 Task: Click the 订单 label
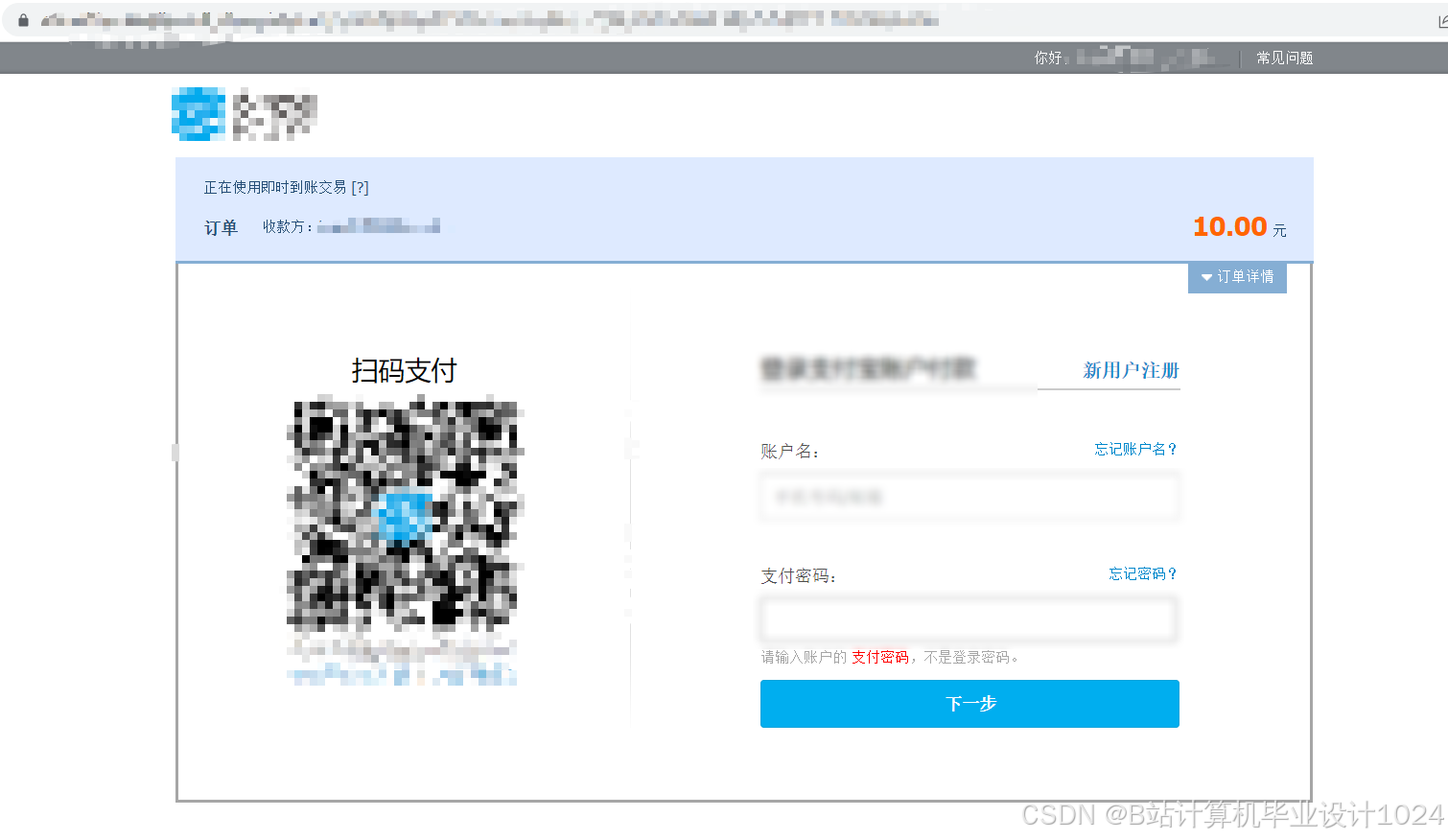tap(221, 228)
